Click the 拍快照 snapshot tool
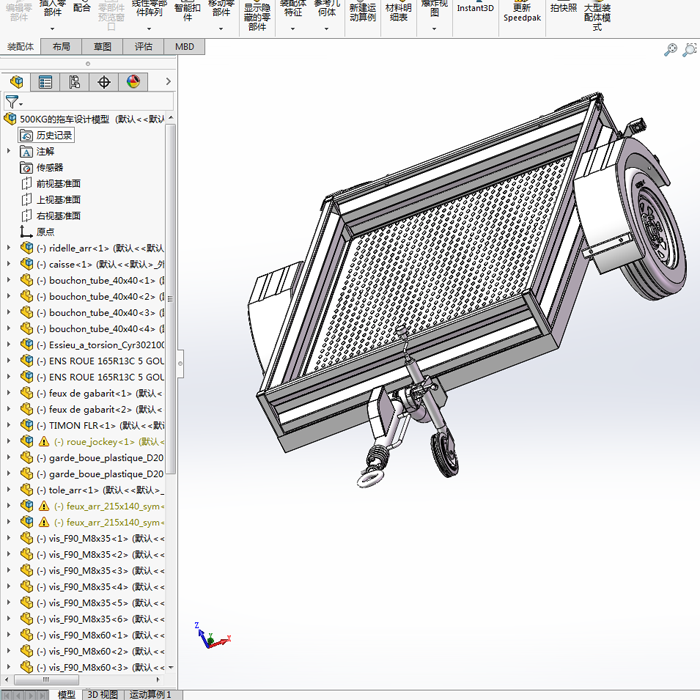Viewport: 700px width, 700px height. click(563, 8)
